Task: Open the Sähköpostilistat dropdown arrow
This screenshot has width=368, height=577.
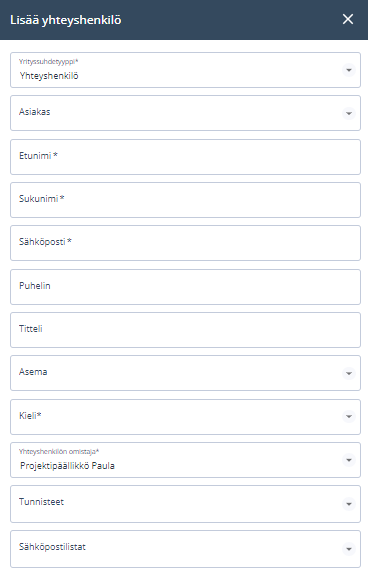Action: click(x=349, y=549)
